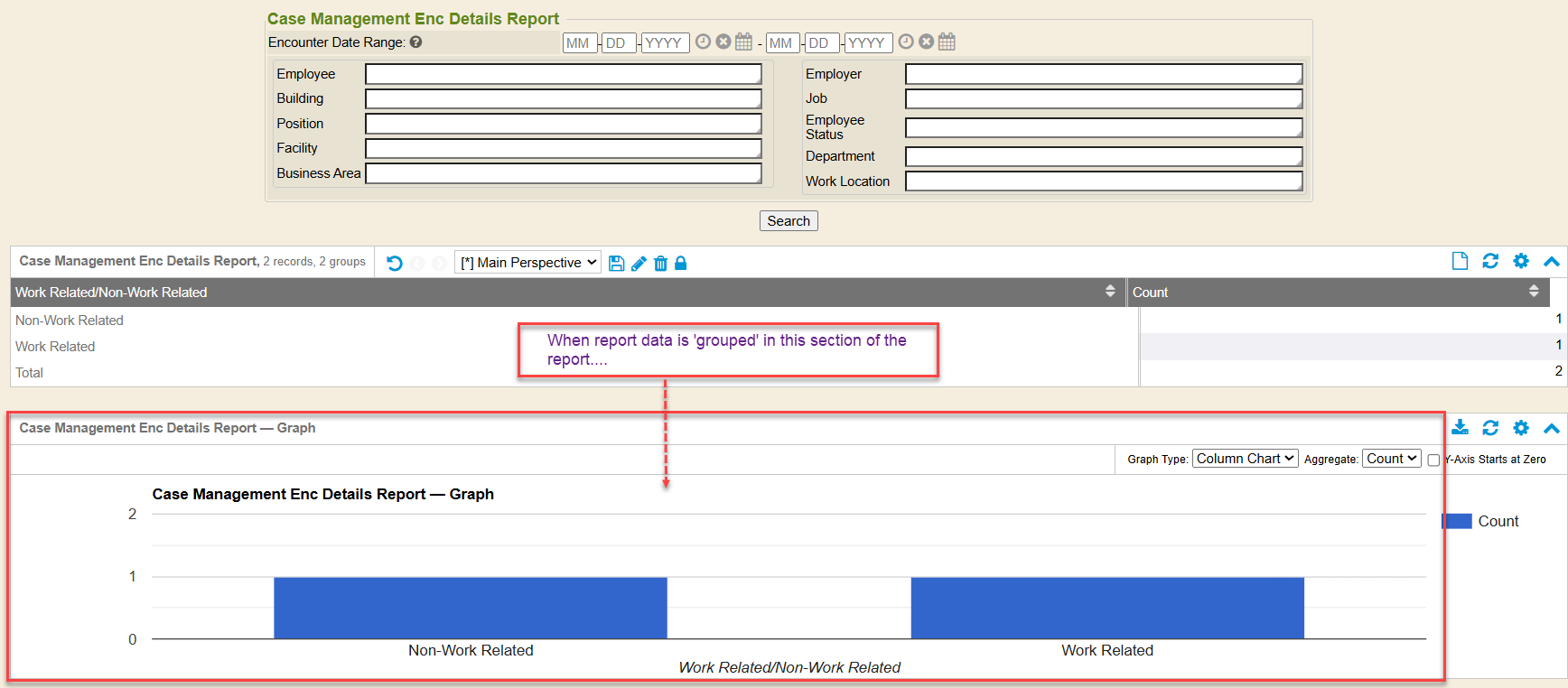This screenshot has height=688, width=1568.
Task: Open the start date calendar picker
Action: (743, 42)
